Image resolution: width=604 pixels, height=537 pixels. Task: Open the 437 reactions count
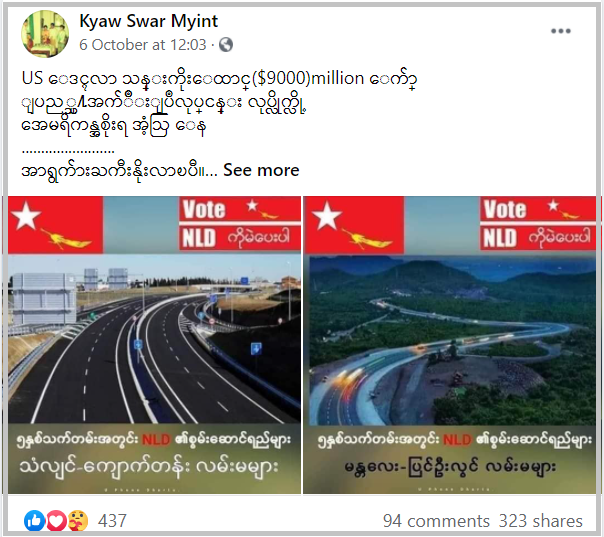[x=112, y=521]
